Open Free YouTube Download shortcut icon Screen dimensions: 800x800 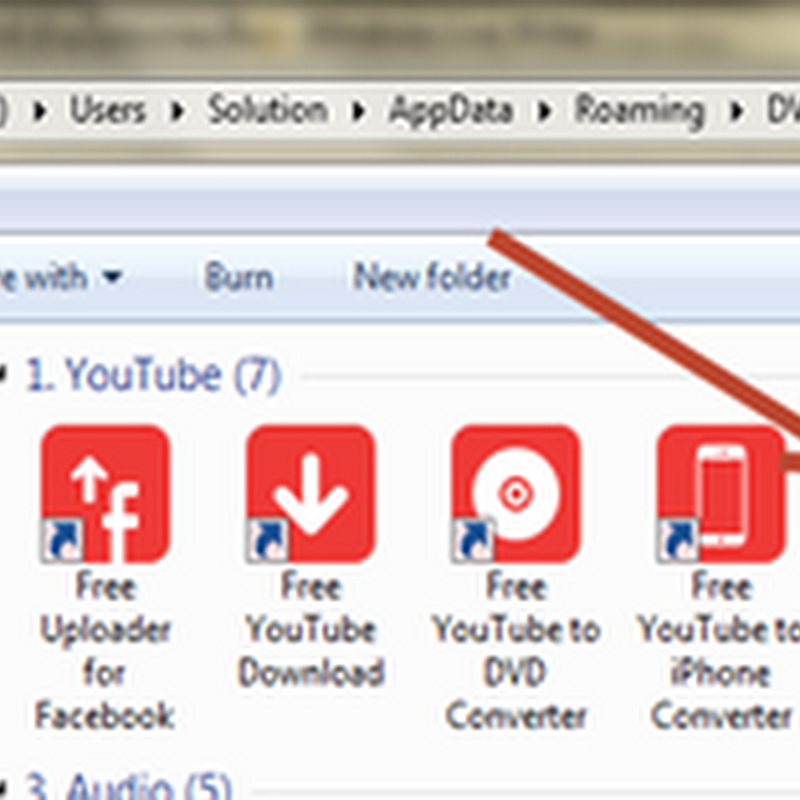[311, 494]
